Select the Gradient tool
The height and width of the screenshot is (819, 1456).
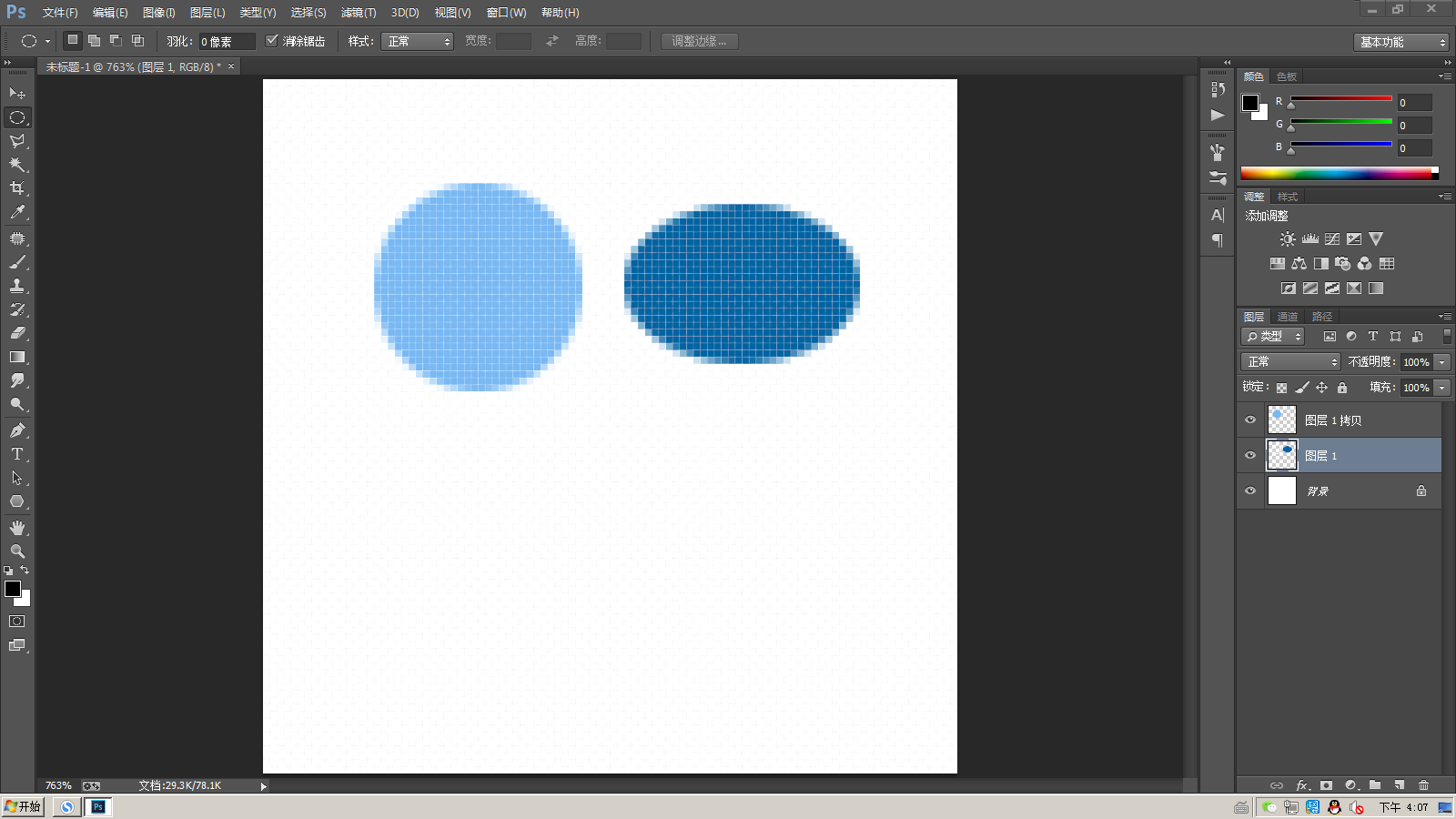tap(17, 357)
